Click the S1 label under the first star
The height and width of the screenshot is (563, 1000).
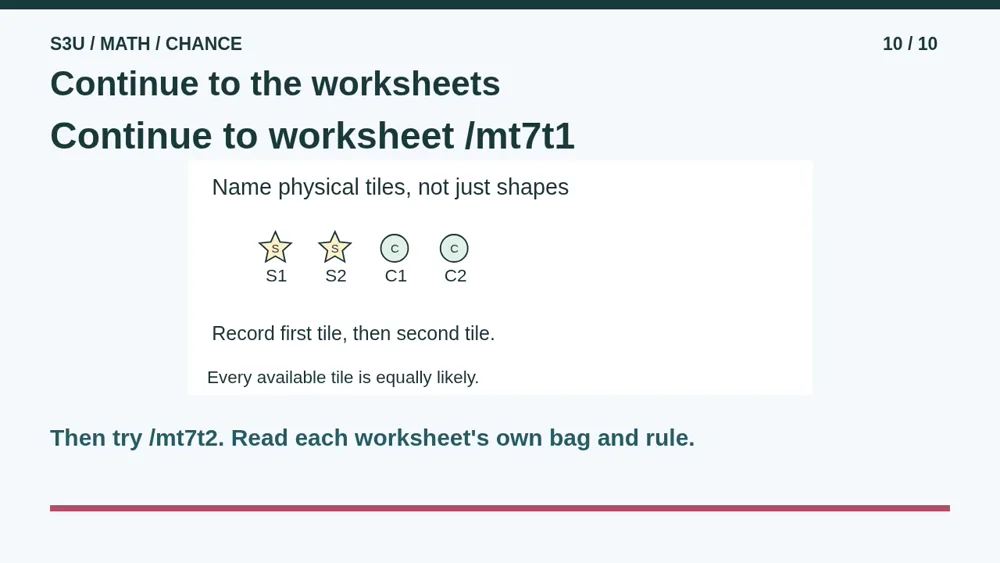click(x=276, y=276)
